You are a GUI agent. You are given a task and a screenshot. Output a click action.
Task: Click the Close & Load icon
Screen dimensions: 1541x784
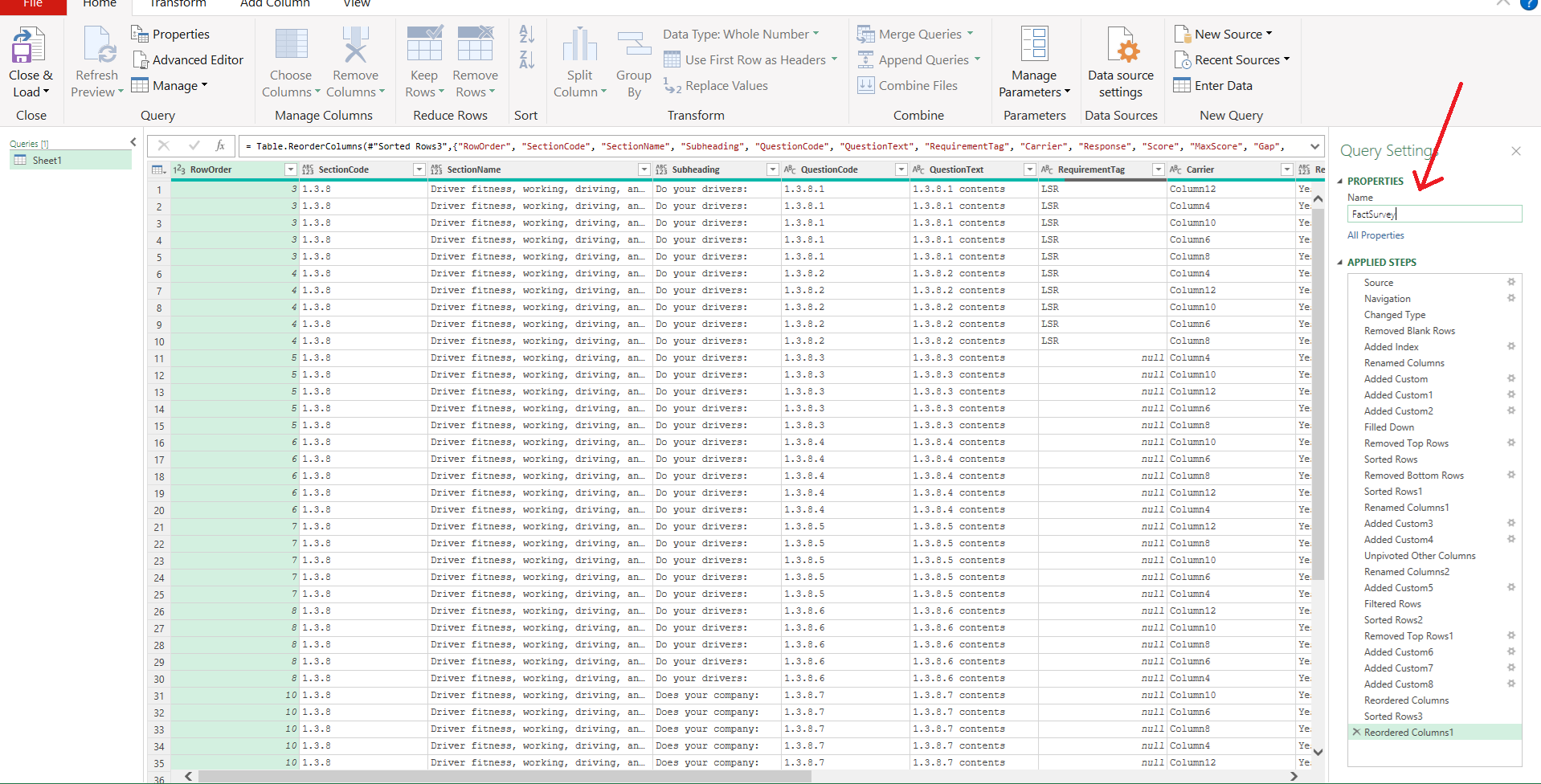tap(28, 46)
